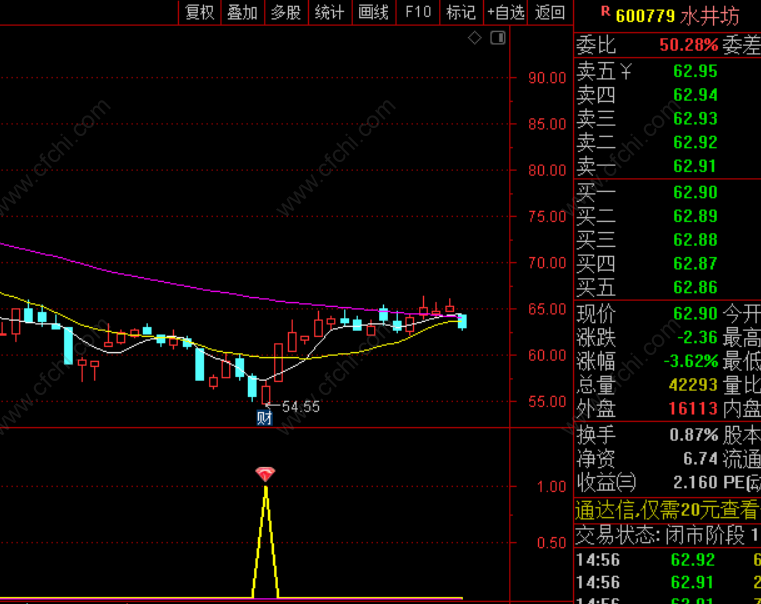This screenshot has height=604, width=761.
Task: Select stock code 600779
Action: (x=645, y=16)
